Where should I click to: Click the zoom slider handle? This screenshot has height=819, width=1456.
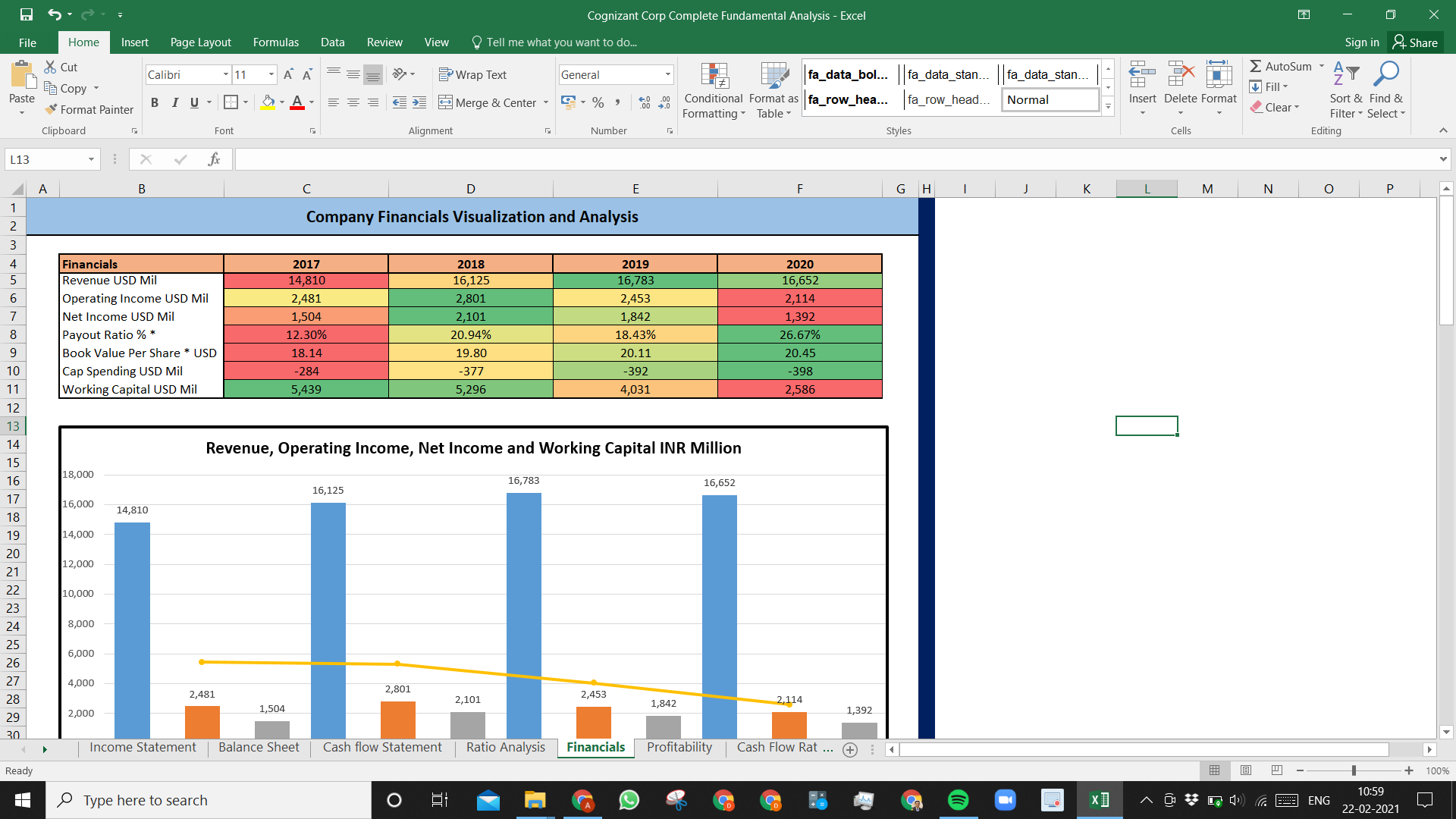(x=1354, y=770)
